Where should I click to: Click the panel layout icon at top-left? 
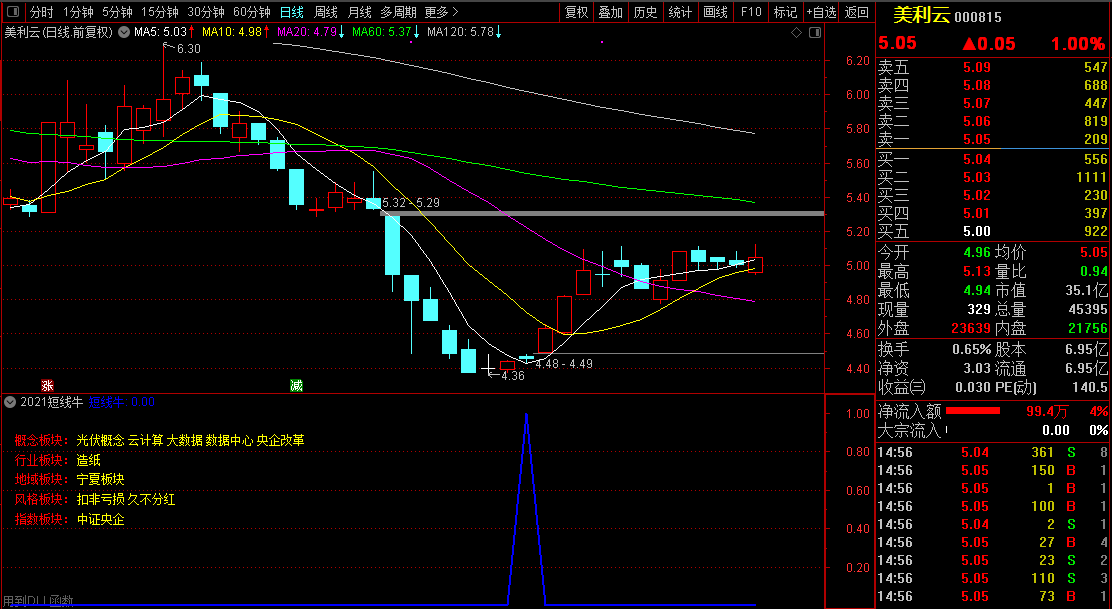pos(12,13)
